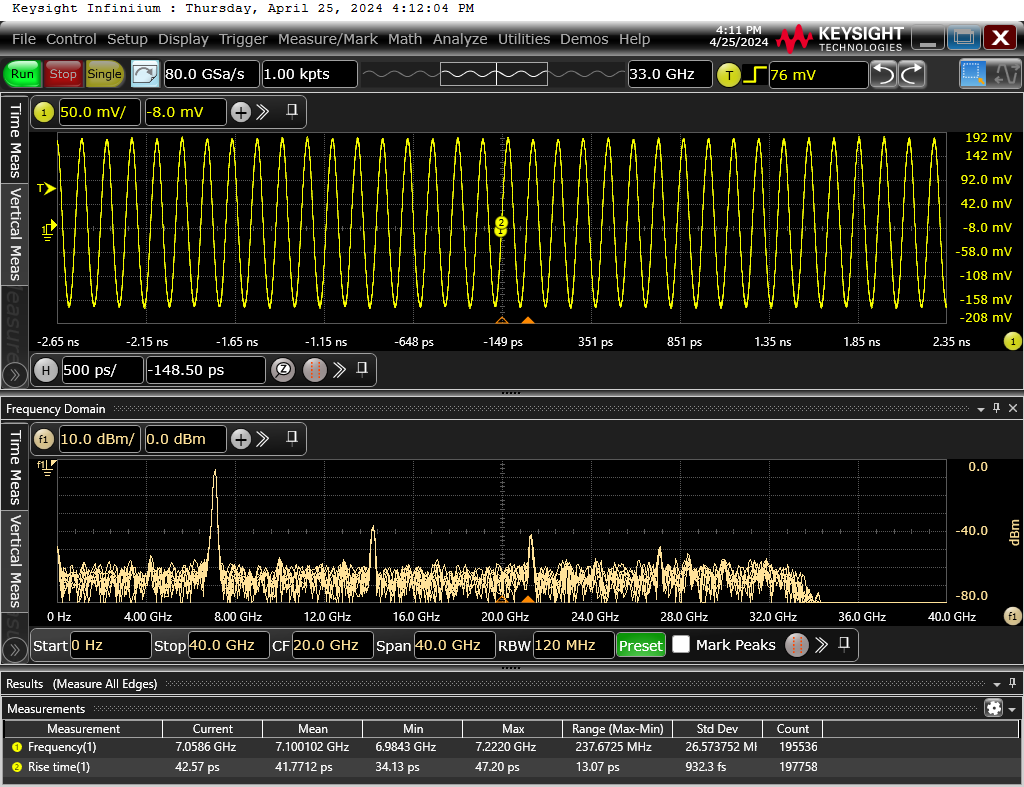The width and height of the screenshot is (1024, 787).
Task: Click the green Preset button
Action: [641, 645]
